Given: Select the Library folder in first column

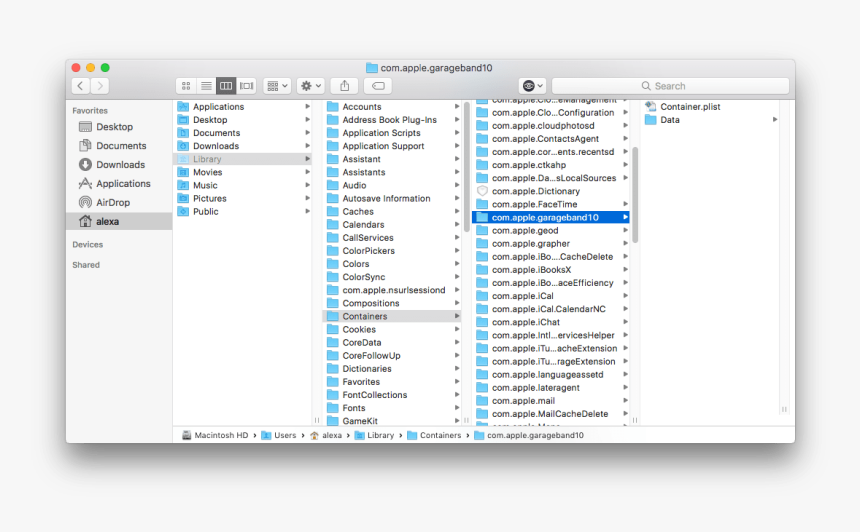Looking at the screenshot, I should [244, 159].
